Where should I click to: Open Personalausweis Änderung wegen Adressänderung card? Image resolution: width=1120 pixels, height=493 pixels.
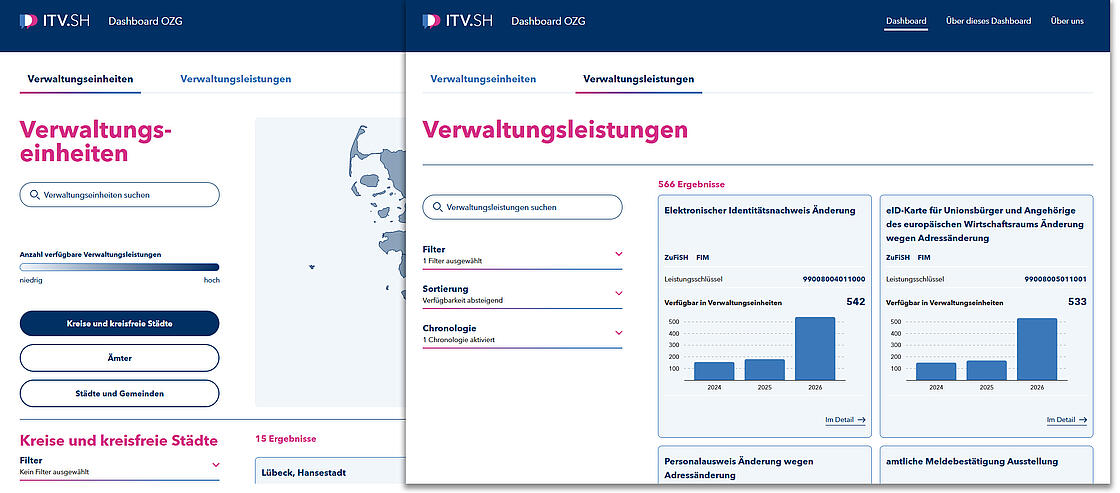click(764, 464)
